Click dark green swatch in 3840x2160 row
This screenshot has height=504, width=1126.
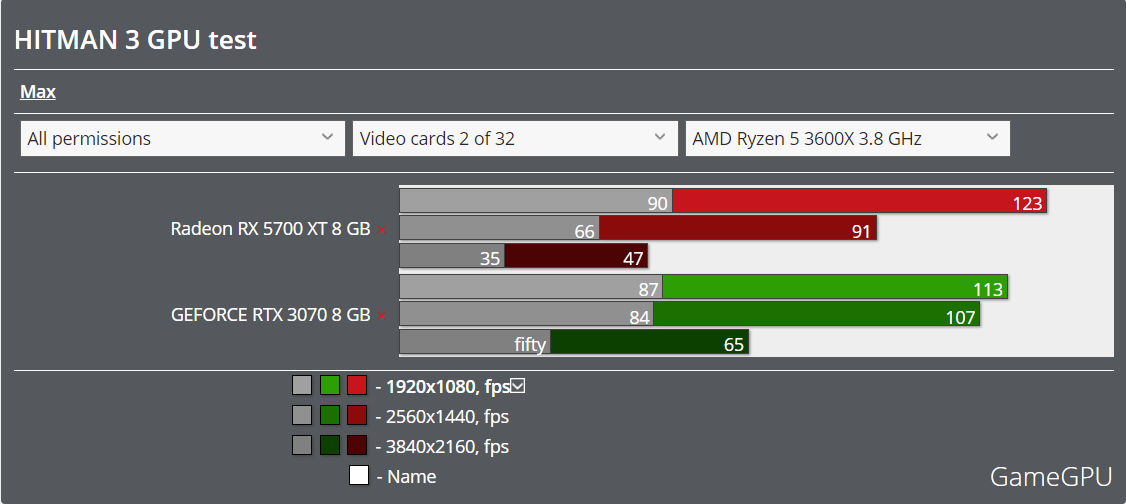tap(330, 445)
